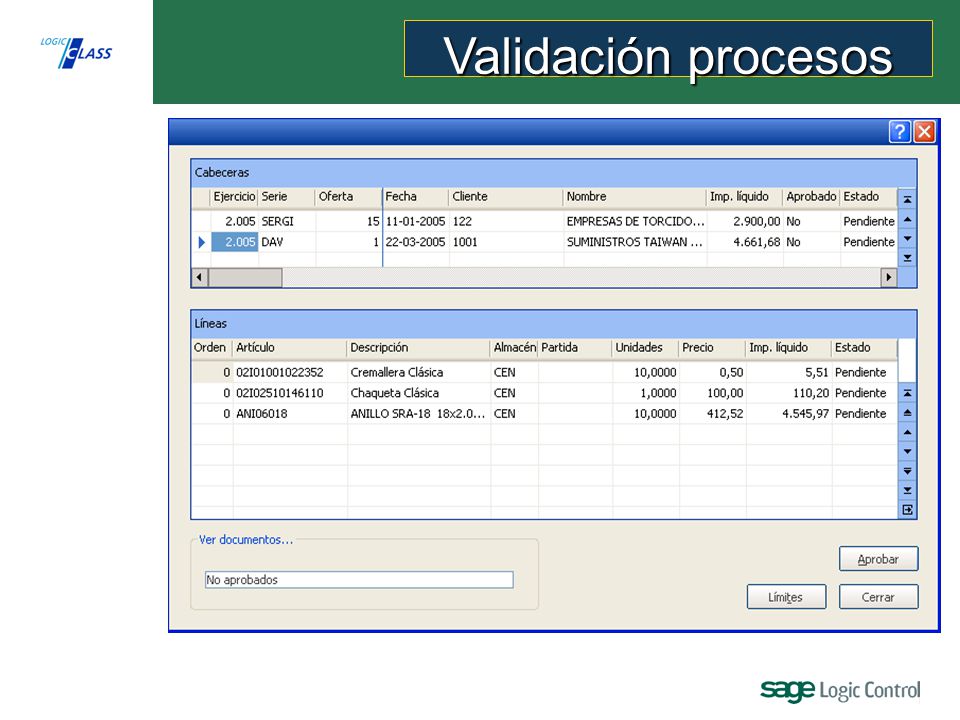
Task: Open the Límites button
Action: pyautogui.click(x=786, y=597)
